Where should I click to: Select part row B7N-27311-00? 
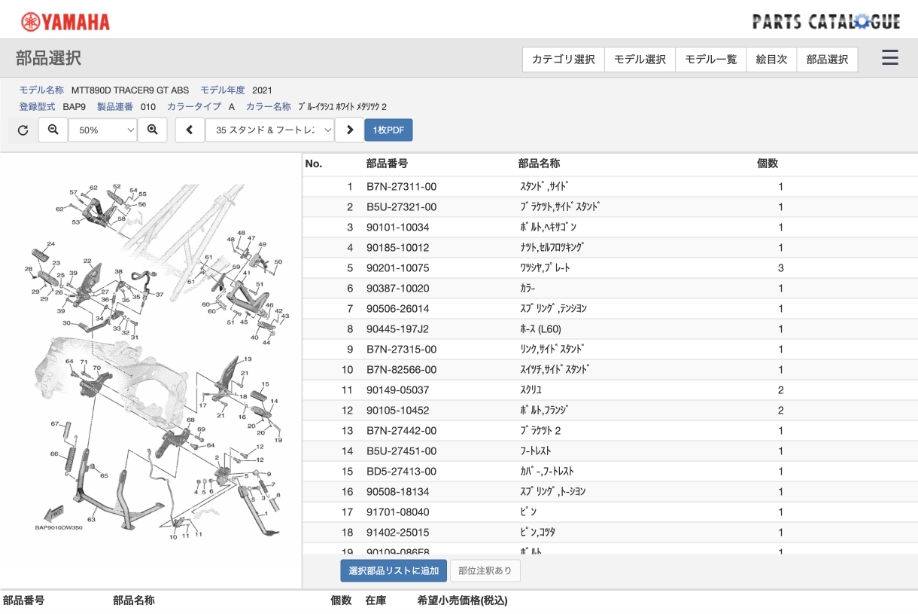click(x=610, y=187)
